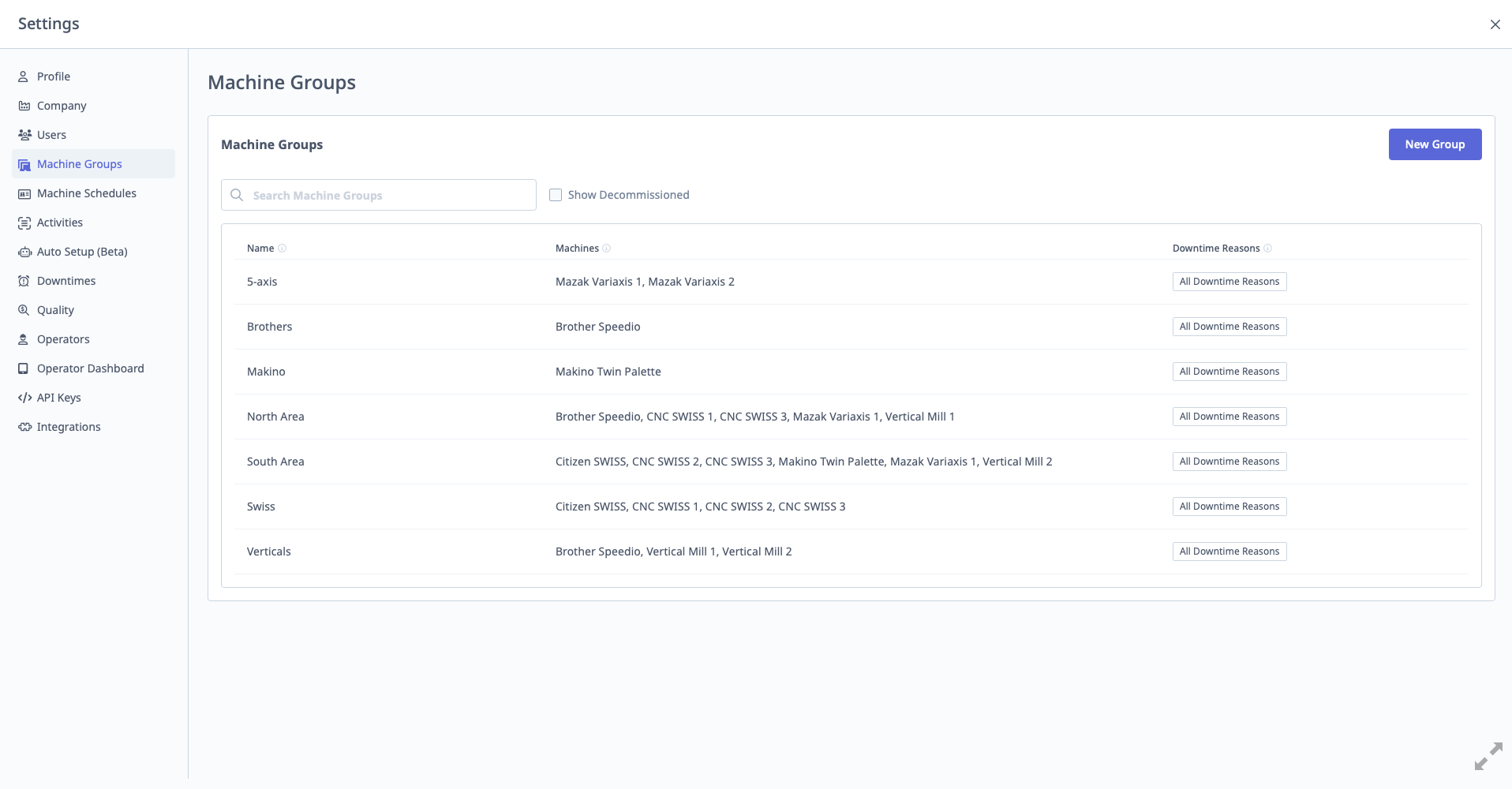Viewport: 1512px width, 789px height.
Task: Click the Machines column info indicator
Action: (x=607, y=248)
